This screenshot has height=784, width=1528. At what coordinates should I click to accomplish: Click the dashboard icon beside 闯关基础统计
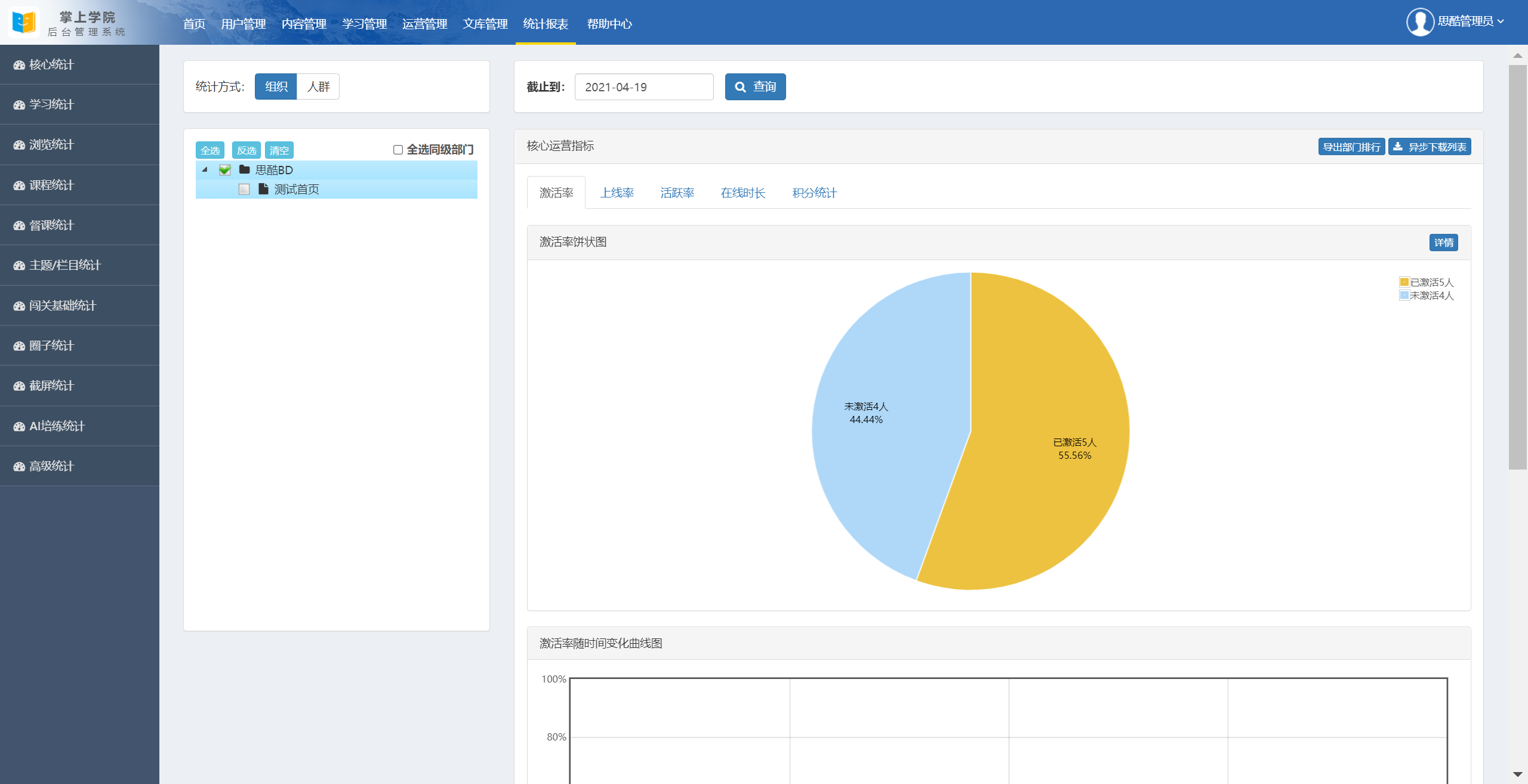pyautogui.click(x=19, y=306)
